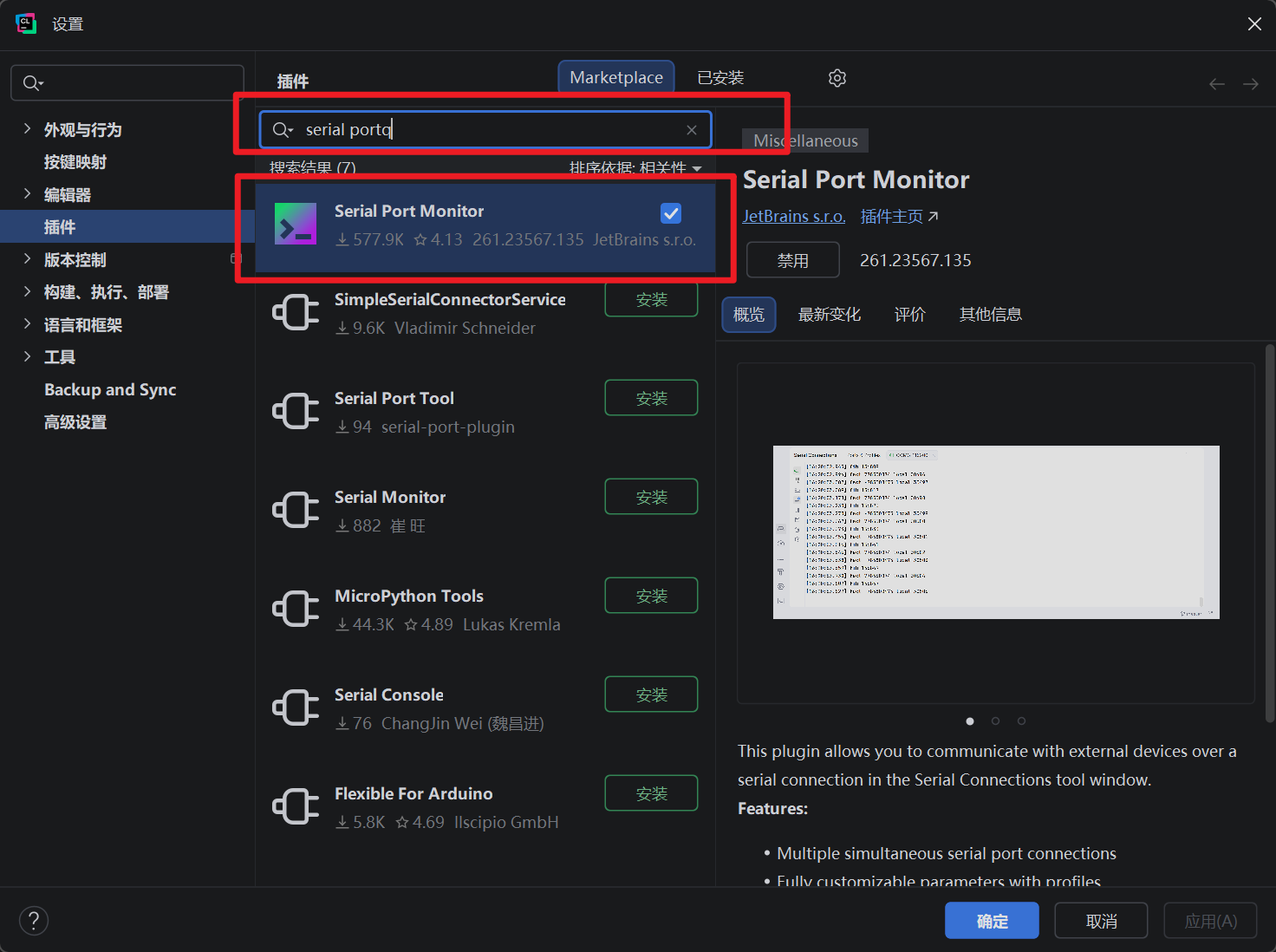The image size is (1276, 952).
Task: Open the help question mark button
Action: 34,921
